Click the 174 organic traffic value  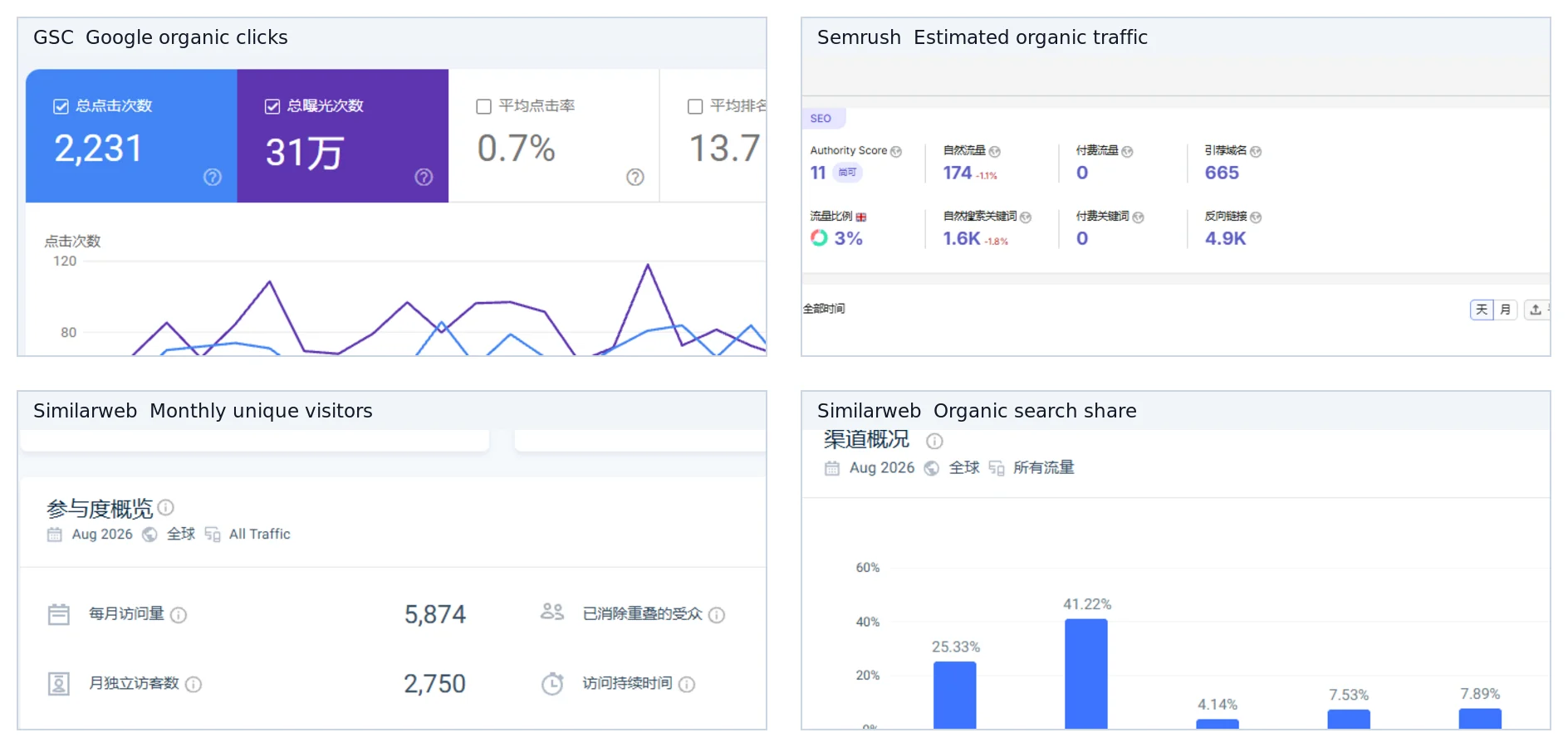click(x=957, y=173)
